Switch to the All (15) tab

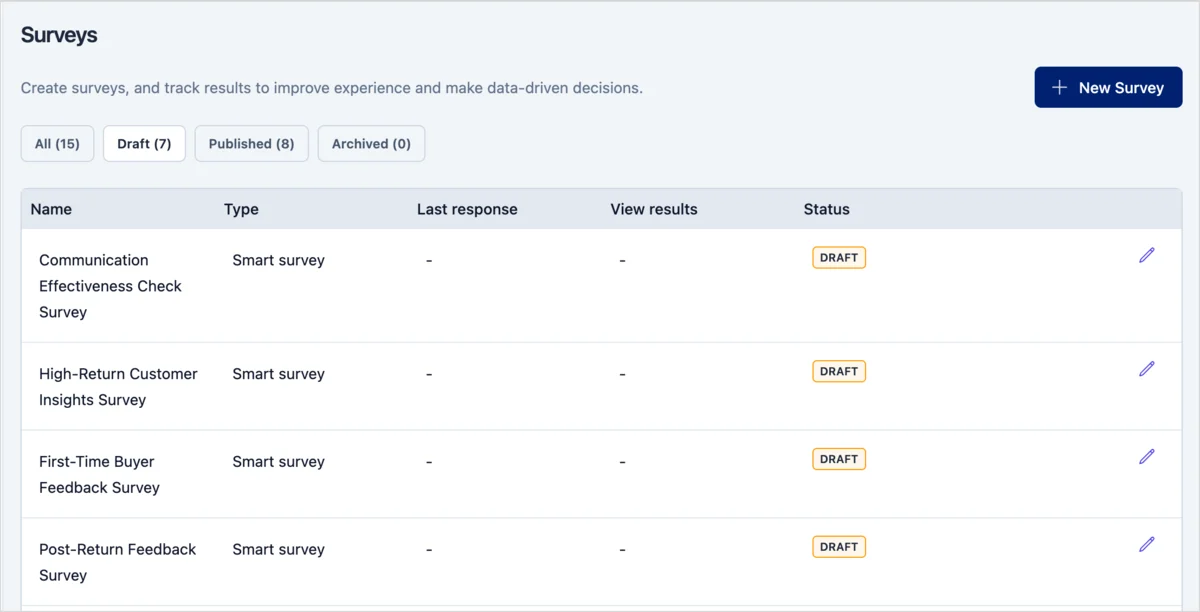(x=57, y=144)
